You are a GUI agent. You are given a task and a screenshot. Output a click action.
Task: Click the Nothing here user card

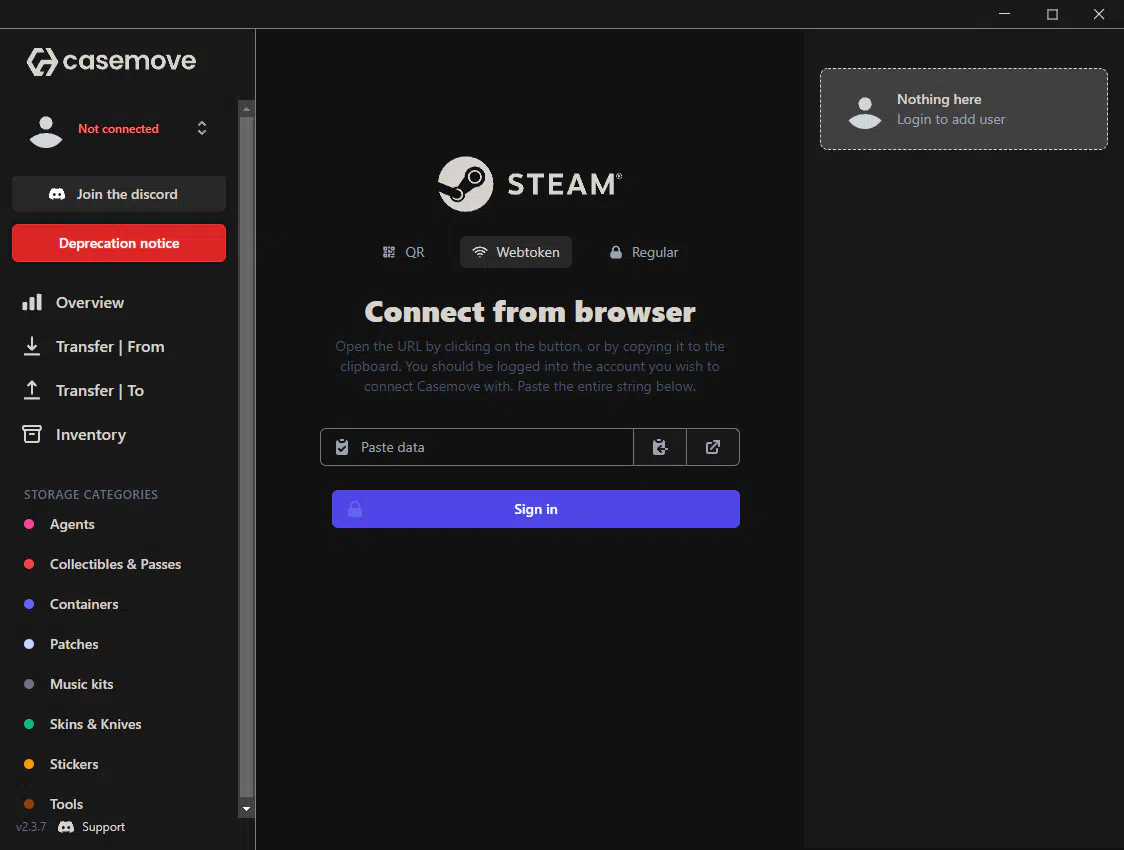click(x=963, y=109)
